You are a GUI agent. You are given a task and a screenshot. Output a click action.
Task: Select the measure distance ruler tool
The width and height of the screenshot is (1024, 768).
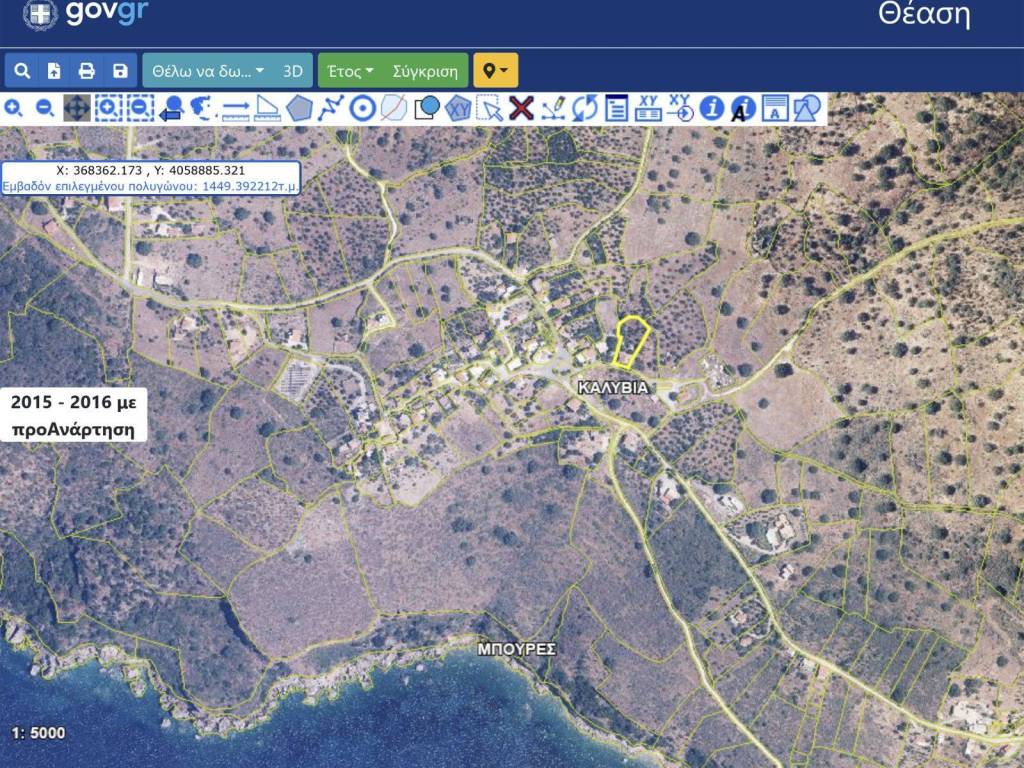(236, 108)
